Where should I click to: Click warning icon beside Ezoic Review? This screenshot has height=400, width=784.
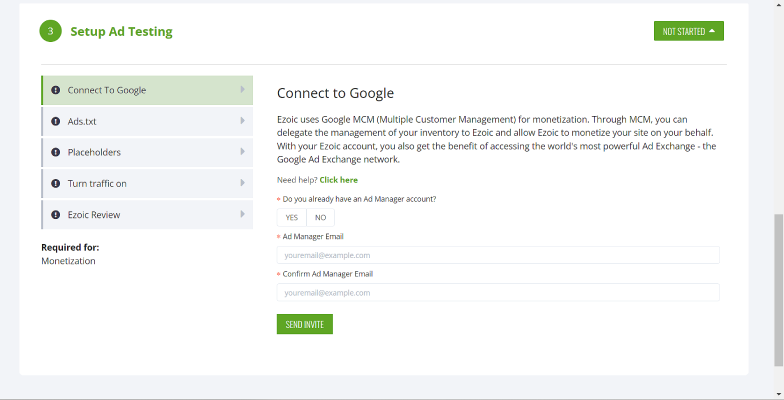[56, 214]
